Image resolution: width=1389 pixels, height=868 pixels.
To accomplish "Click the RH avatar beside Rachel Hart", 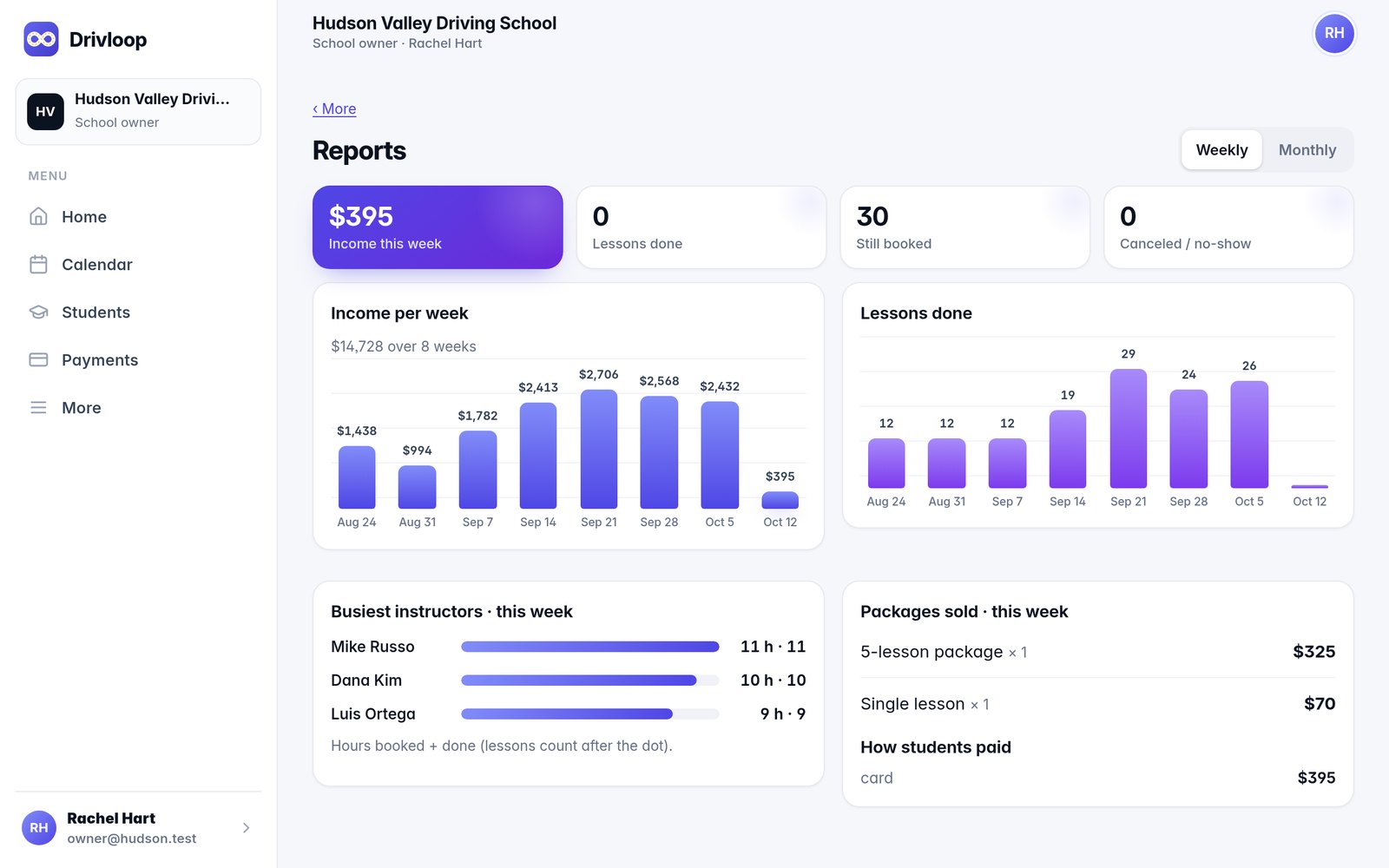I will [x=39, y=828].
